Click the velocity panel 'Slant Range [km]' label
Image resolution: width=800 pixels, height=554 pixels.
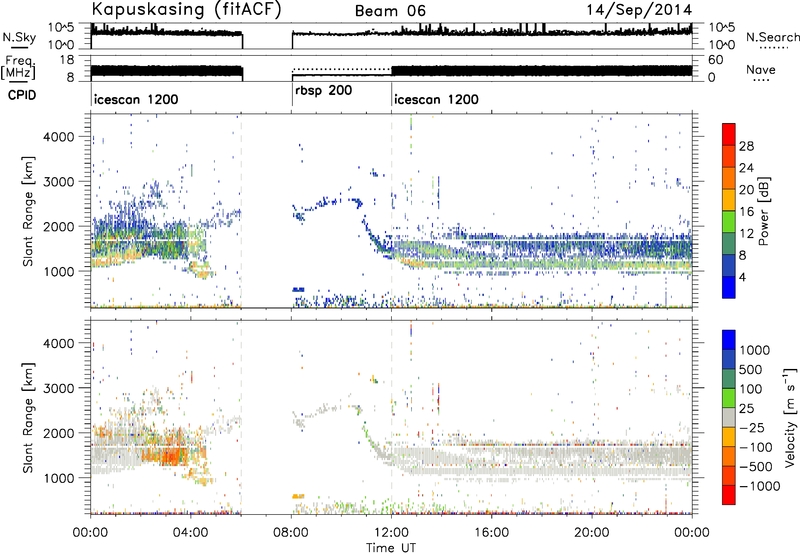pyautogui.click(x=29, y=418)
